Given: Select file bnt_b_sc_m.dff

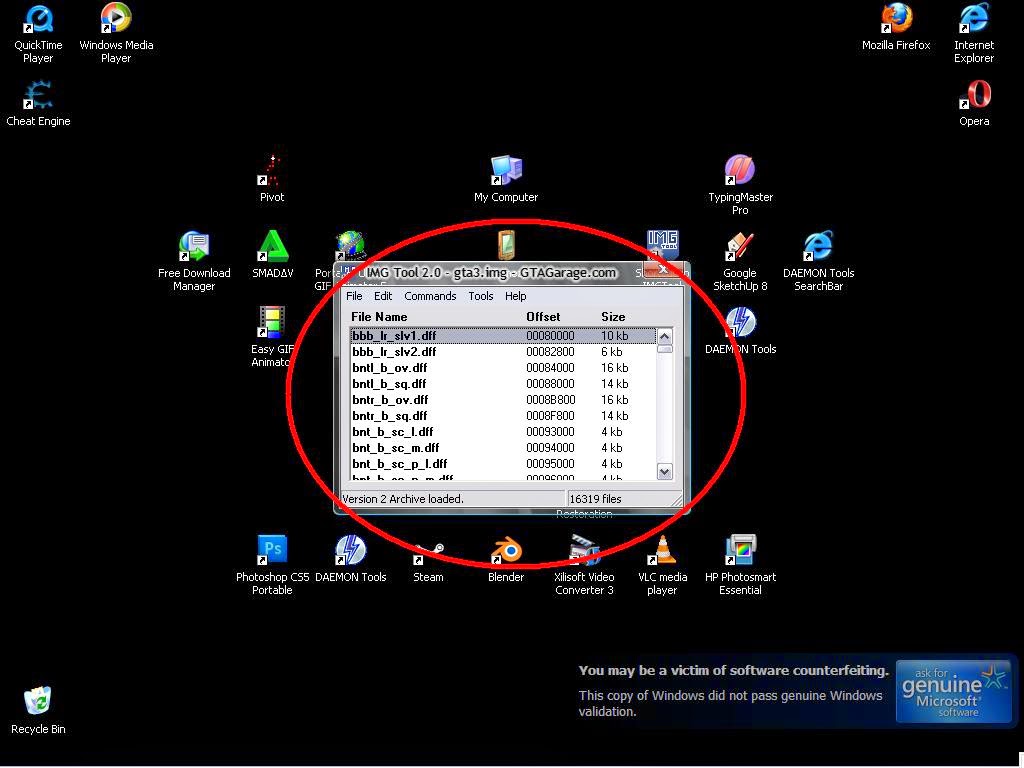Looking at the screenshot, I should pos(503,447).
